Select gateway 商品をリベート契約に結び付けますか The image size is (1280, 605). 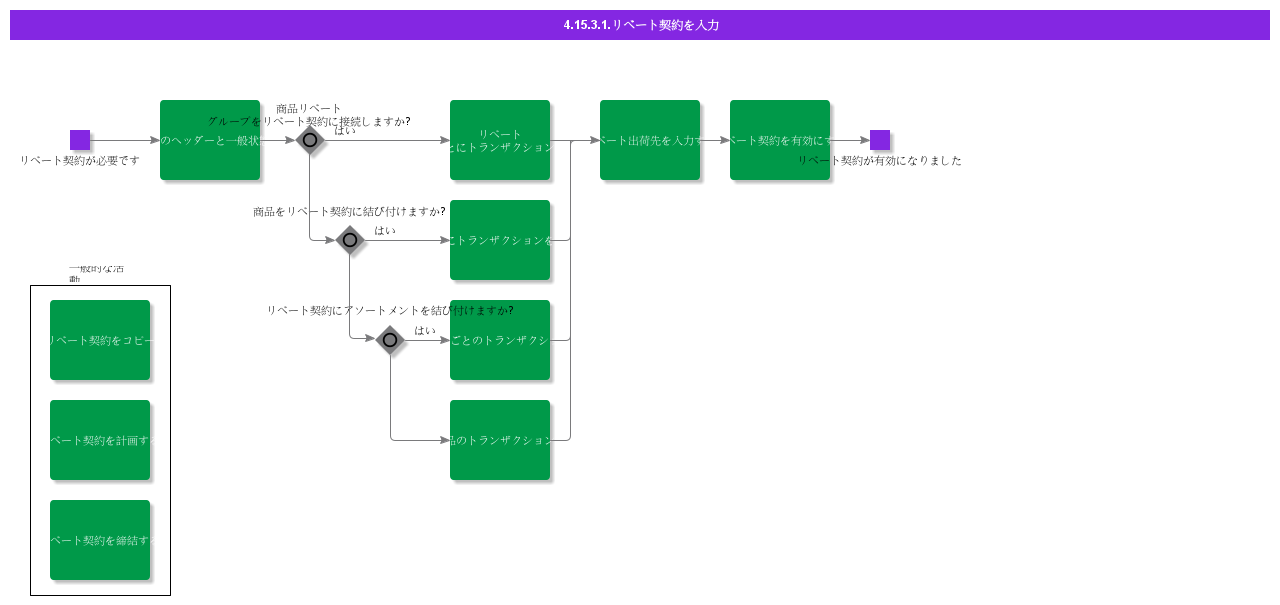350,240
